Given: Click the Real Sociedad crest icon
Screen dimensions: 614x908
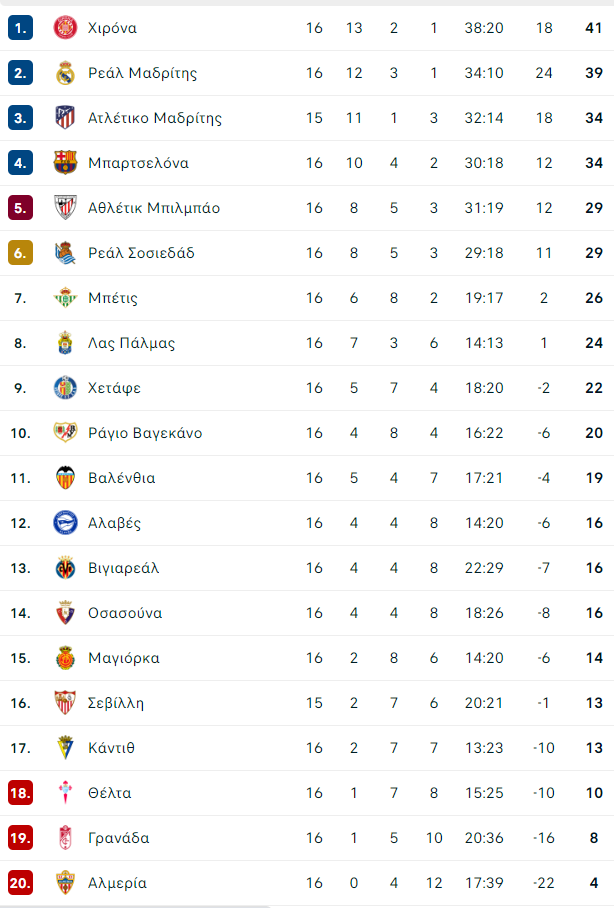Looking at the screenshot, I should [x=65, y=253].
